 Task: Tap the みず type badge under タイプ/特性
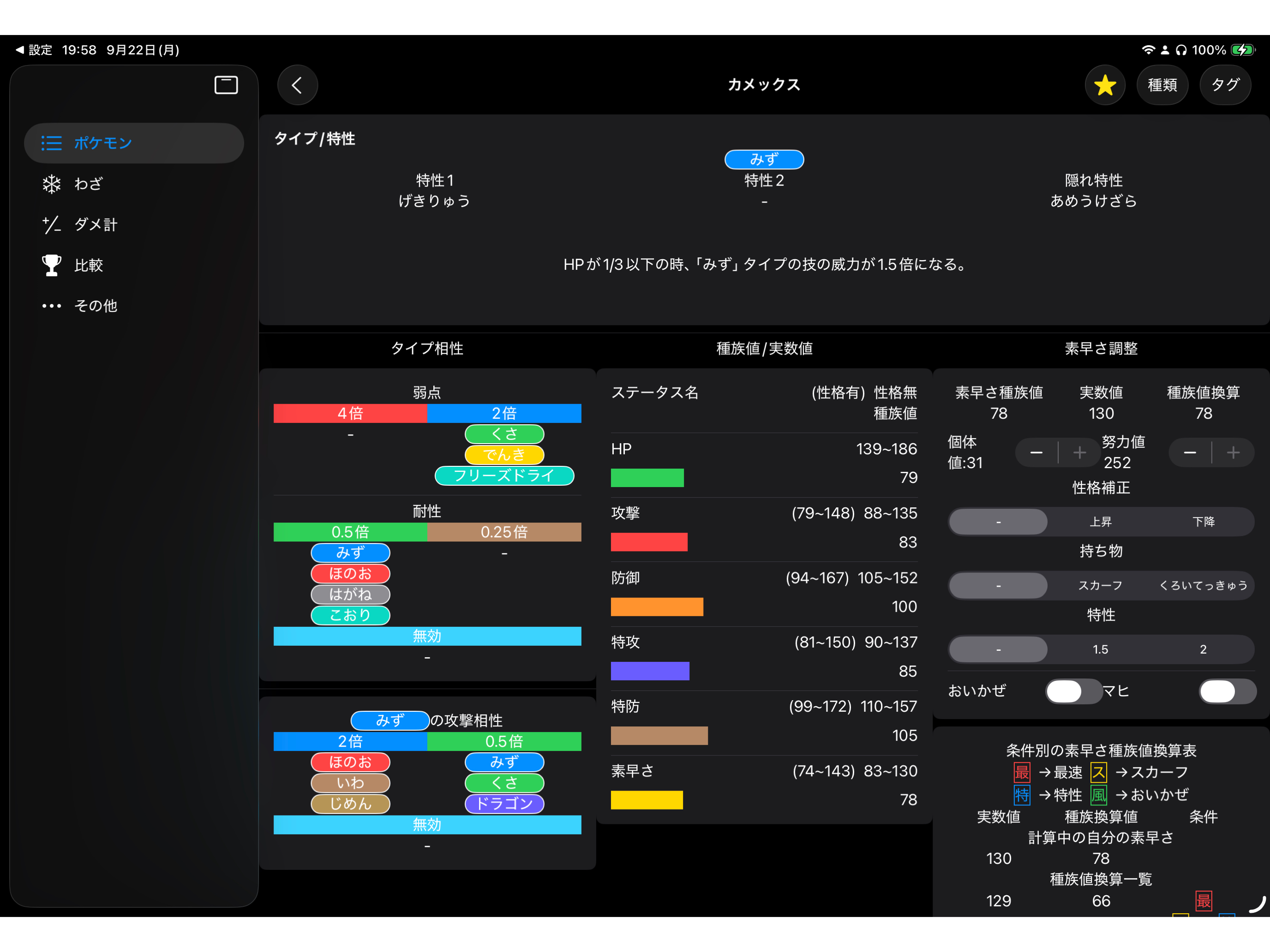pyautogui.click(x=764, y=159)
